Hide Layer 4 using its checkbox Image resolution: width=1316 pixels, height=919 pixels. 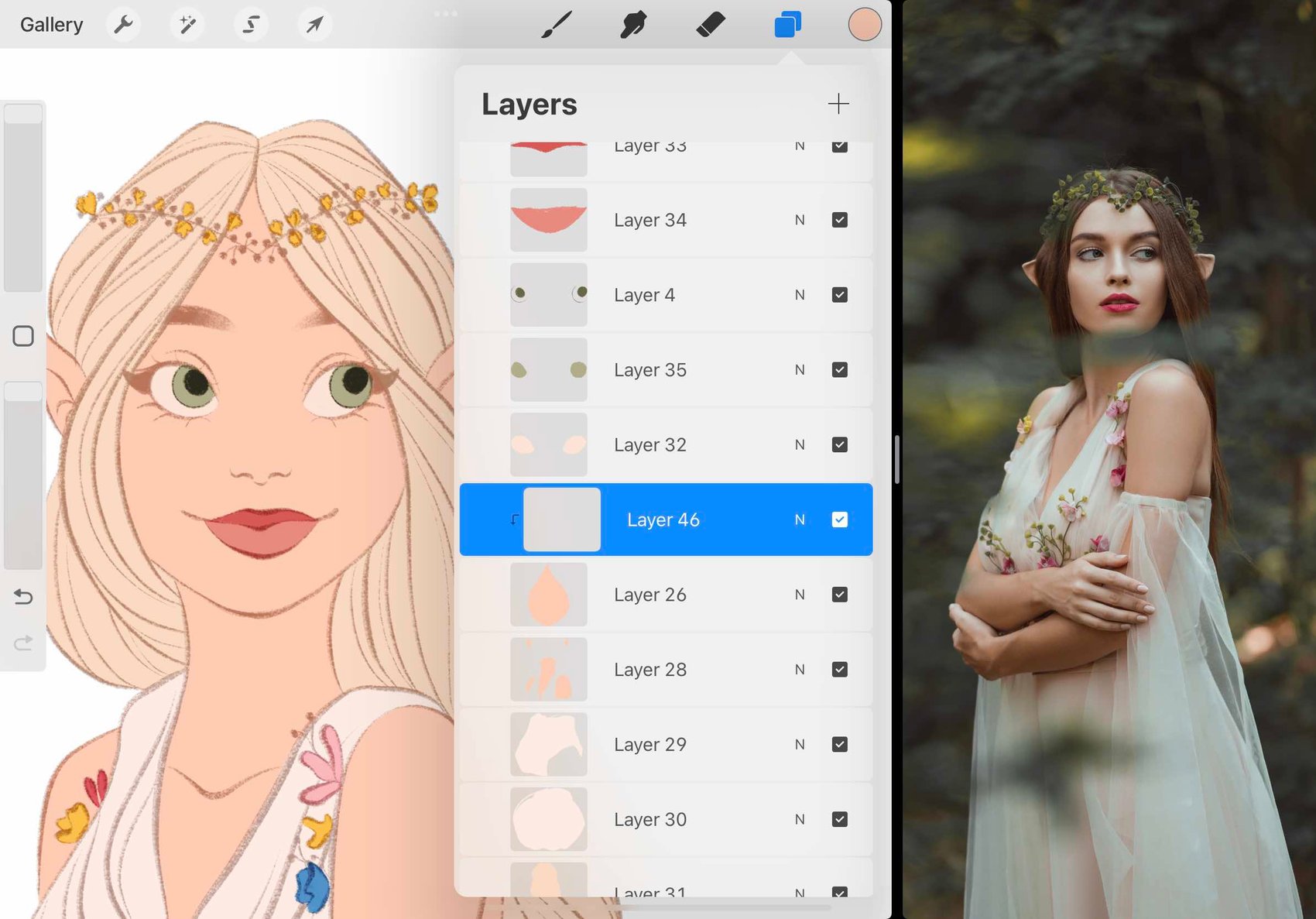(x=840, y=295)
